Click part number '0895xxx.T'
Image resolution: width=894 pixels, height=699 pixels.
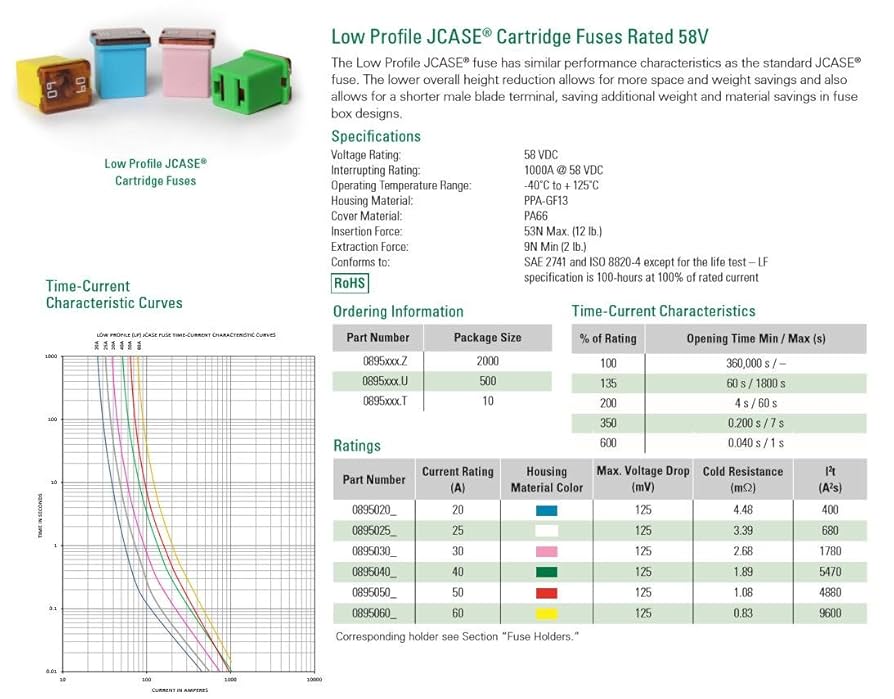385,401
